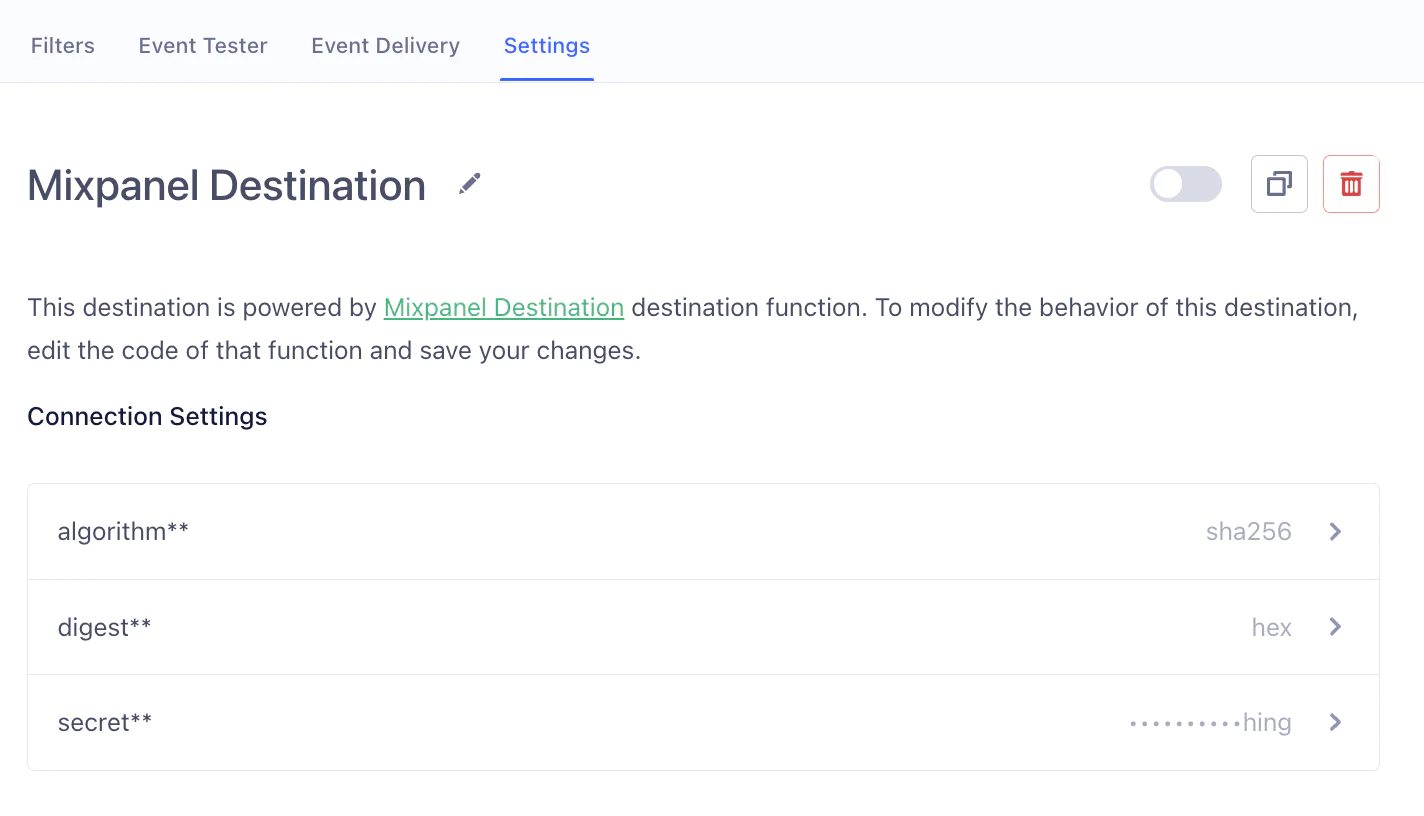
Task: Go to the Event Delivery tab
Action: [385, 46]
